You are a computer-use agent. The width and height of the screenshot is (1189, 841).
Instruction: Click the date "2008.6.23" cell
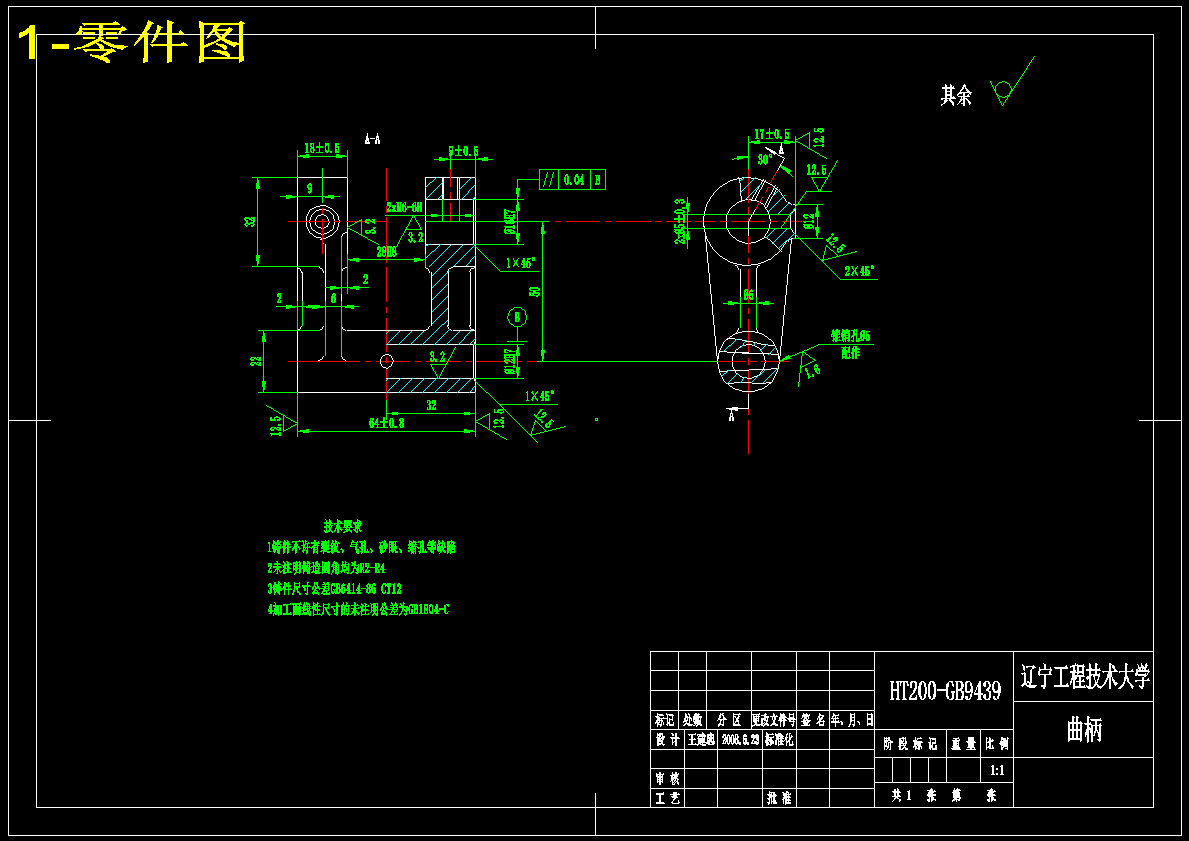pos(741,739)
